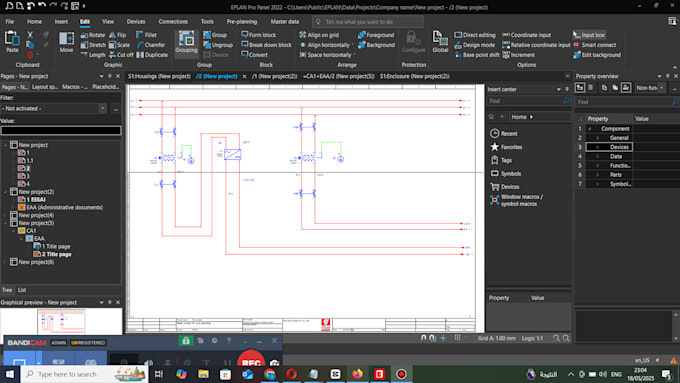
Task: Click the Windows Start button
Action: point(10,374)
